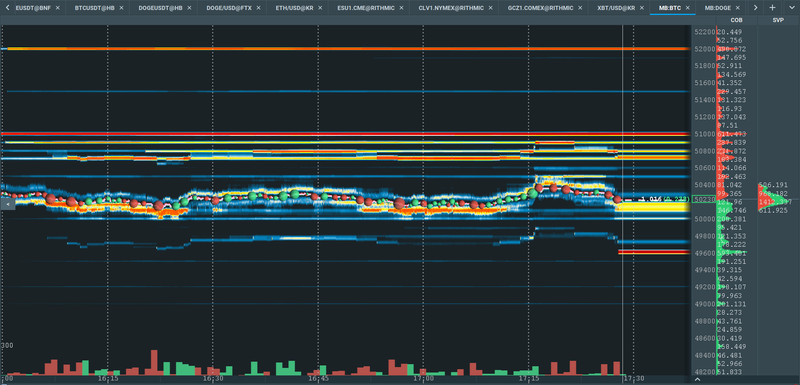Add a new instrument tab with plus
This screenshot has height=385, width=800.
click(772, 8)
